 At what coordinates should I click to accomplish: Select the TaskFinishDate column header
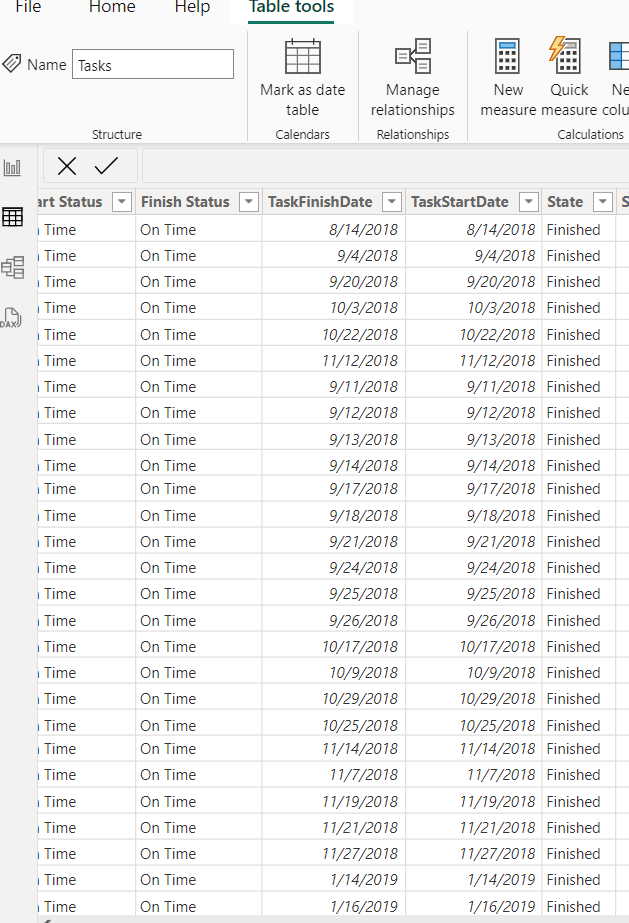pos(320,202)
